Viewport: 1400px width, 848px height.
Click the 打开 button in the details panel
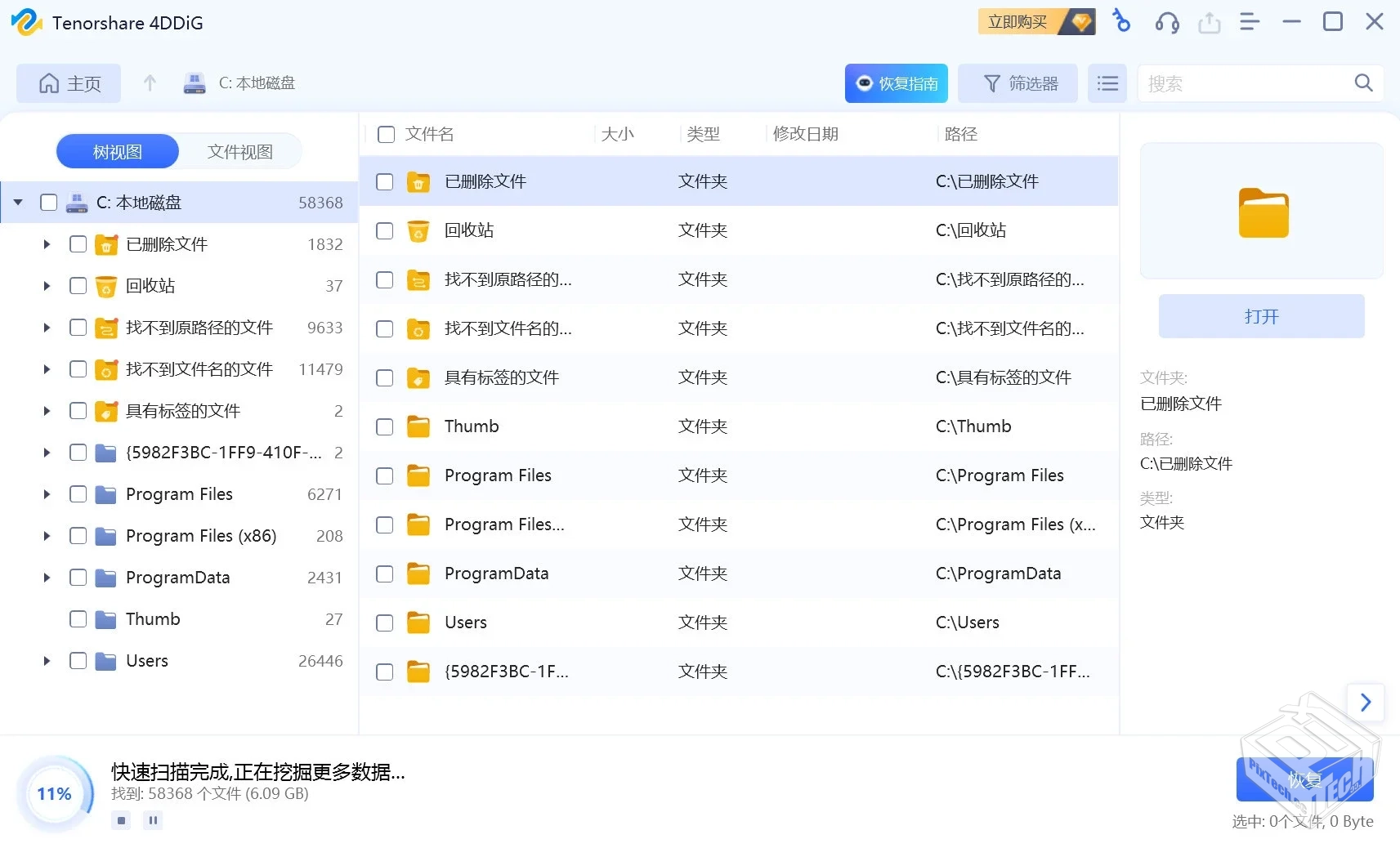click(x=1260, y=316)
